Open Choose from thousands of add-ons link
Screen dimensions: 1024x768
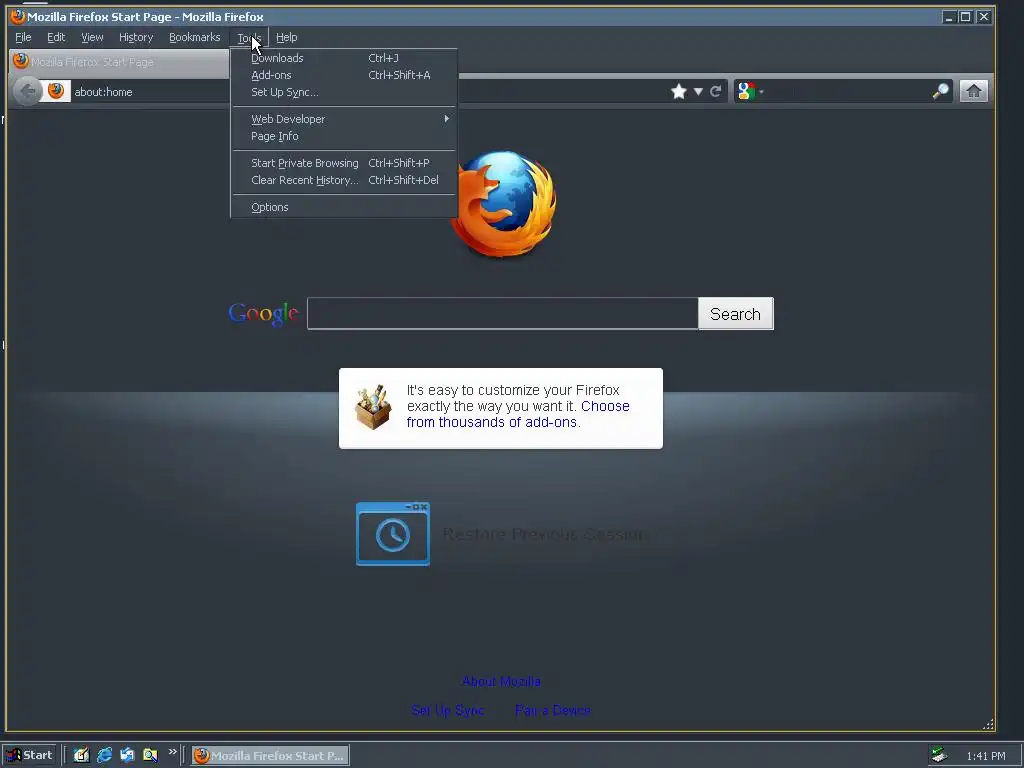pyautogui.click(x=518, y=414)
